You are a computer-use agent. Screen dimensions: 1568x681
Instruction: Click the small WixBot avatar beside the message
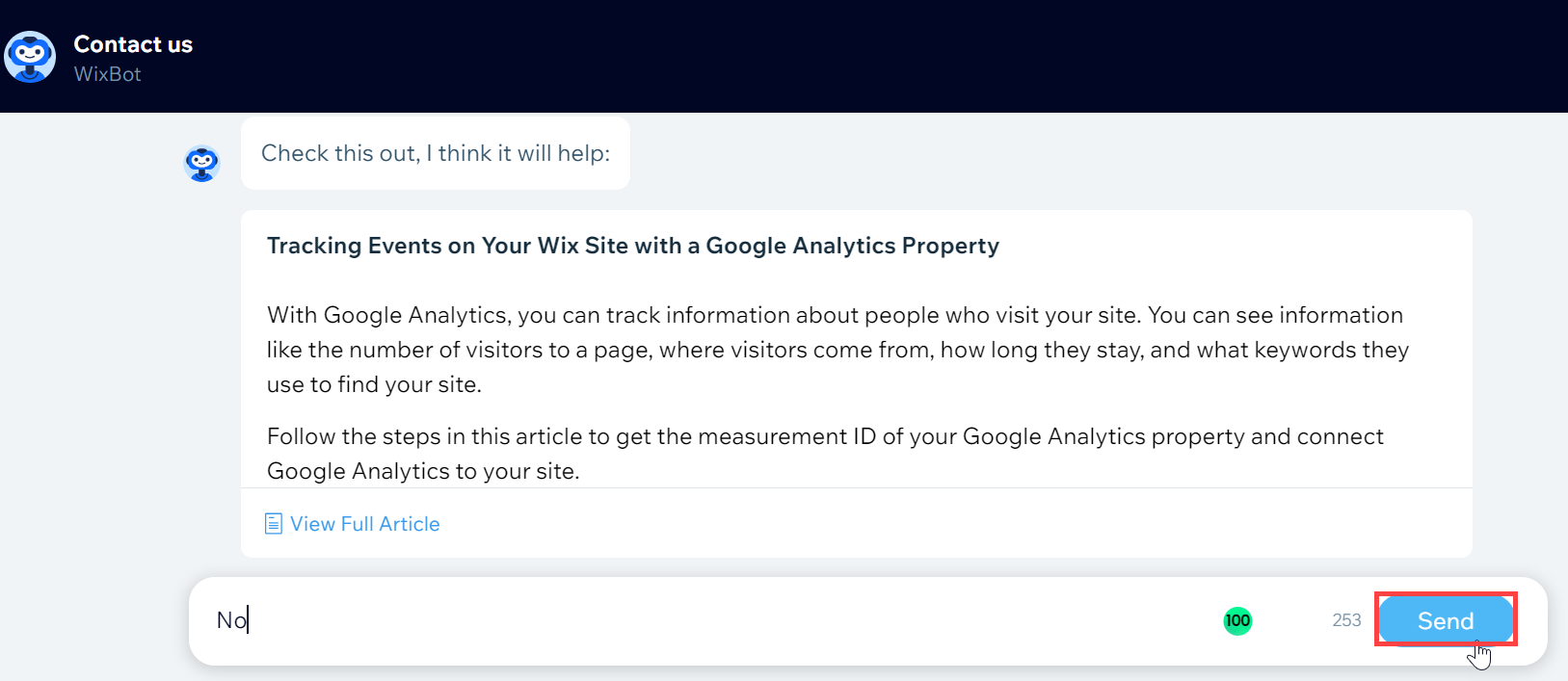[202, 164]
